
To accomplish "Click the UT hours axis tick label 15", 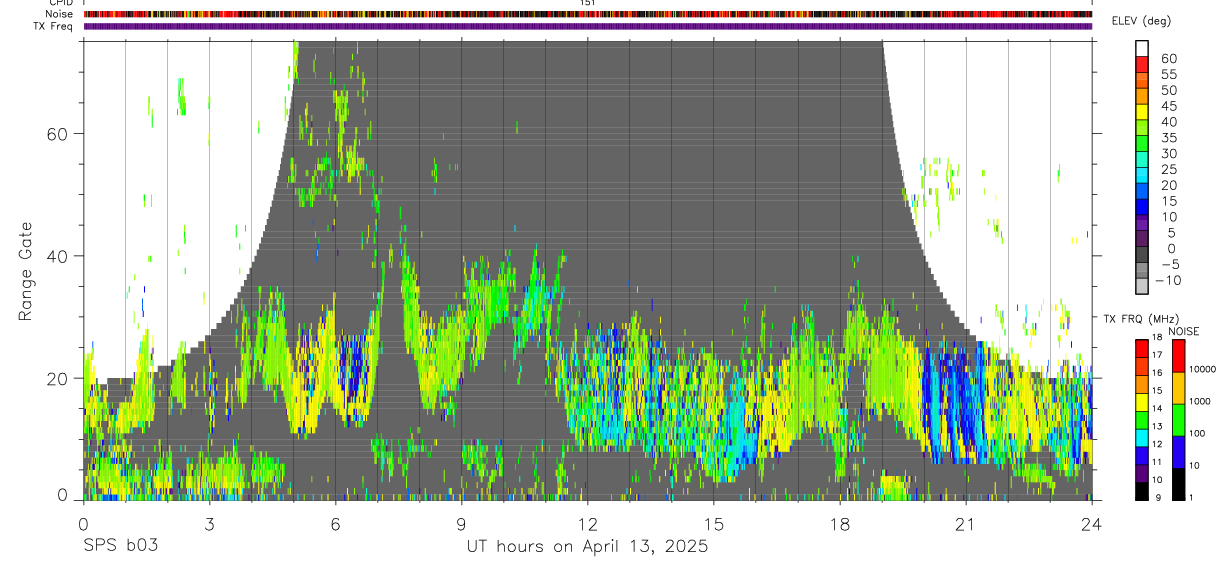I will tap(714, 523).
